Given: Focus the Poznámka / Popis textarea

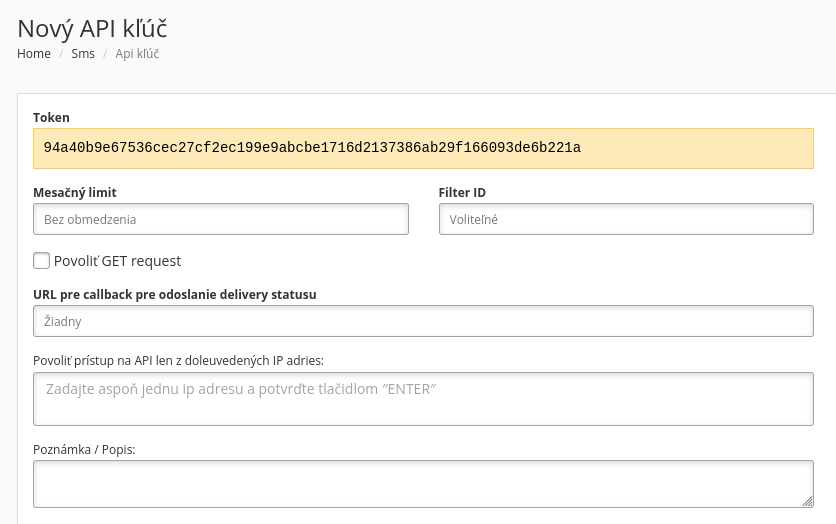Looking at the screenshot, I should point(423,484).
